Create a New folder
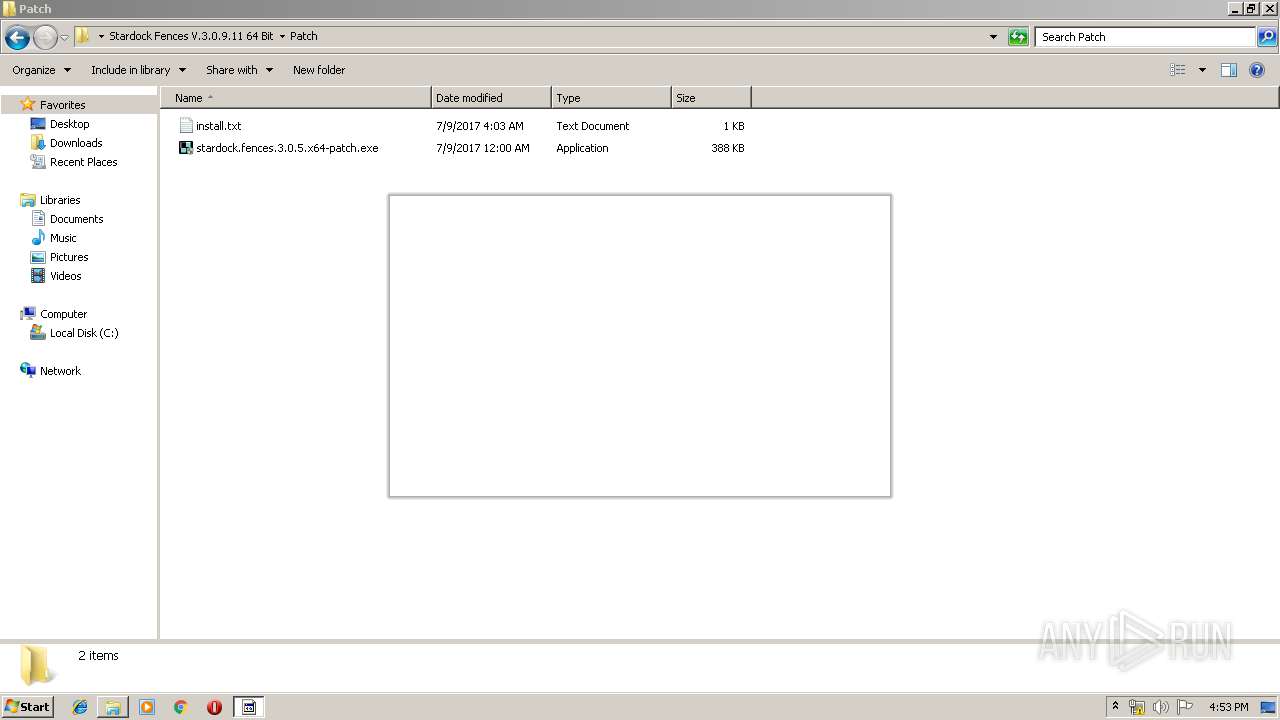Viewport: 1280px width, 720px height. click(319, 70)
